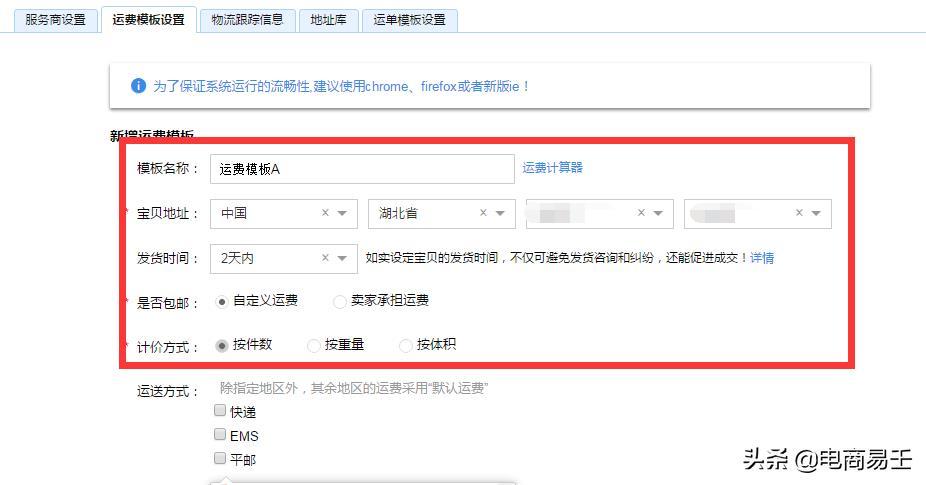Clear the blurred city selection
926x485 pixels.
tap(641, 213)
